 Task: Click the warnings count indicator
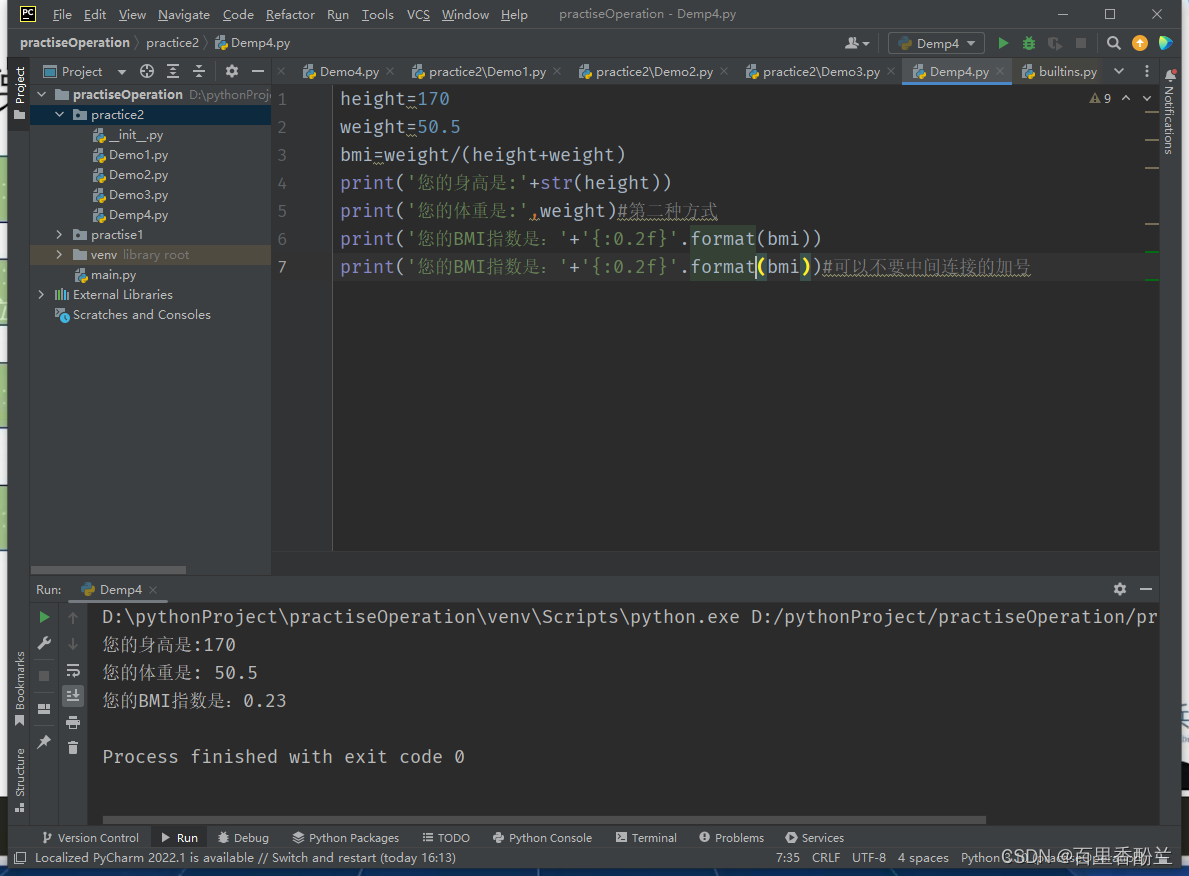[1100, 99]
